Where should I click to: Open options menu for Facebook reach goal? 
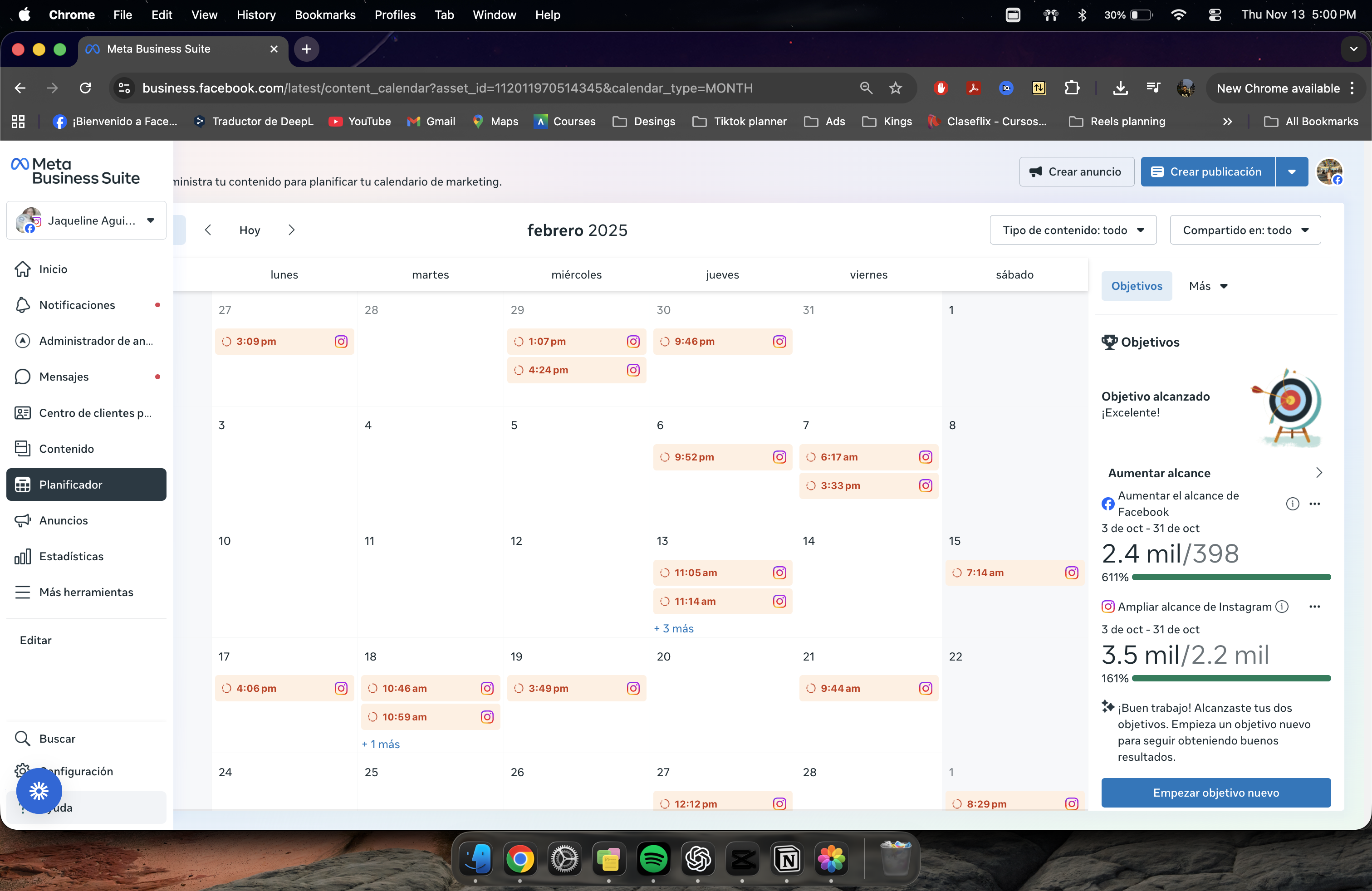point(1314,504)
